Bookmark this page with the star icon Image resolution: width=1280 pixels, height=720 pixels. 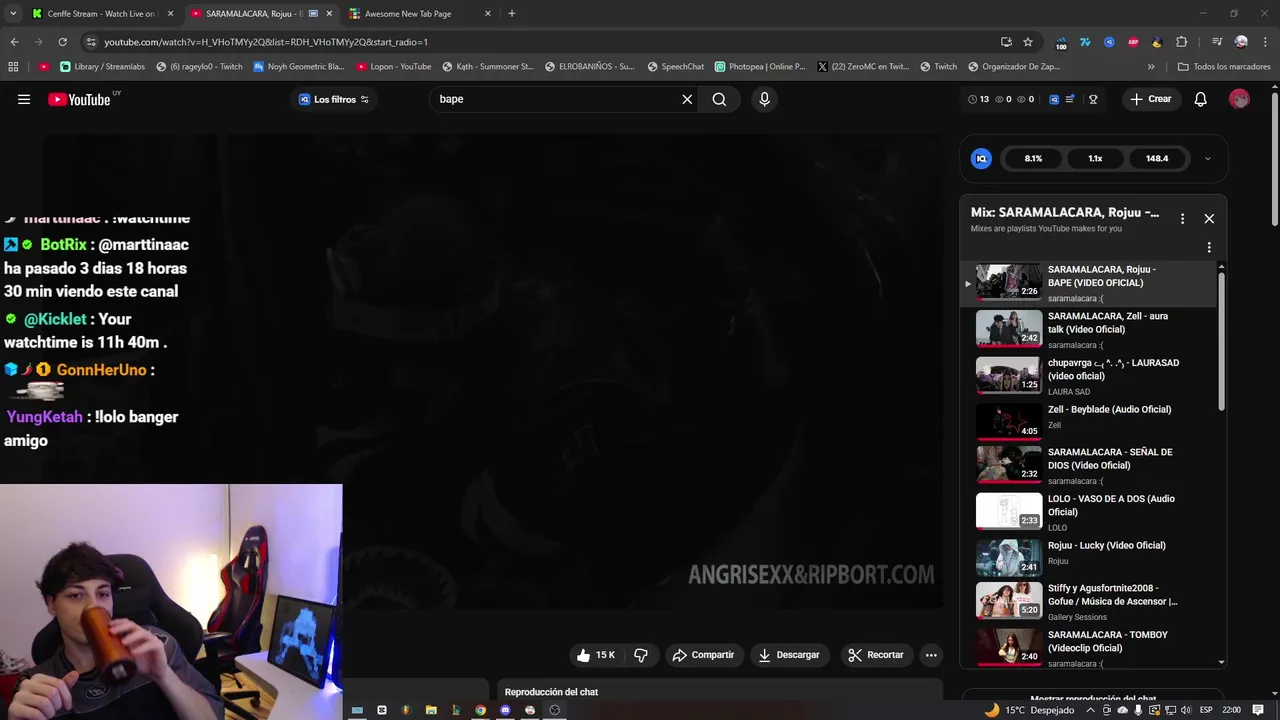point(1028,42)
